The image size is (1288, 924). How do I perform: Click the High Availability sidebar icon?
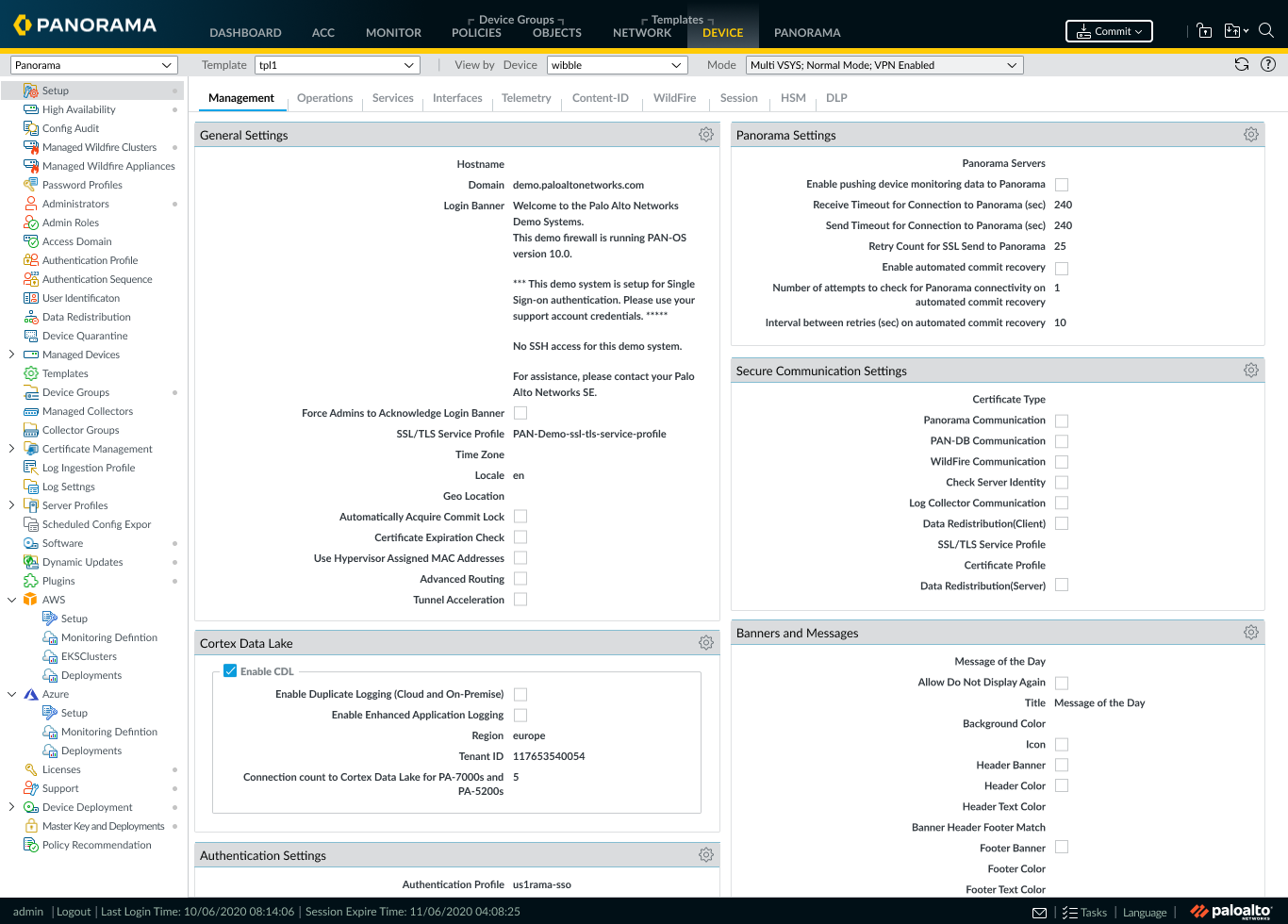point(31,109)
